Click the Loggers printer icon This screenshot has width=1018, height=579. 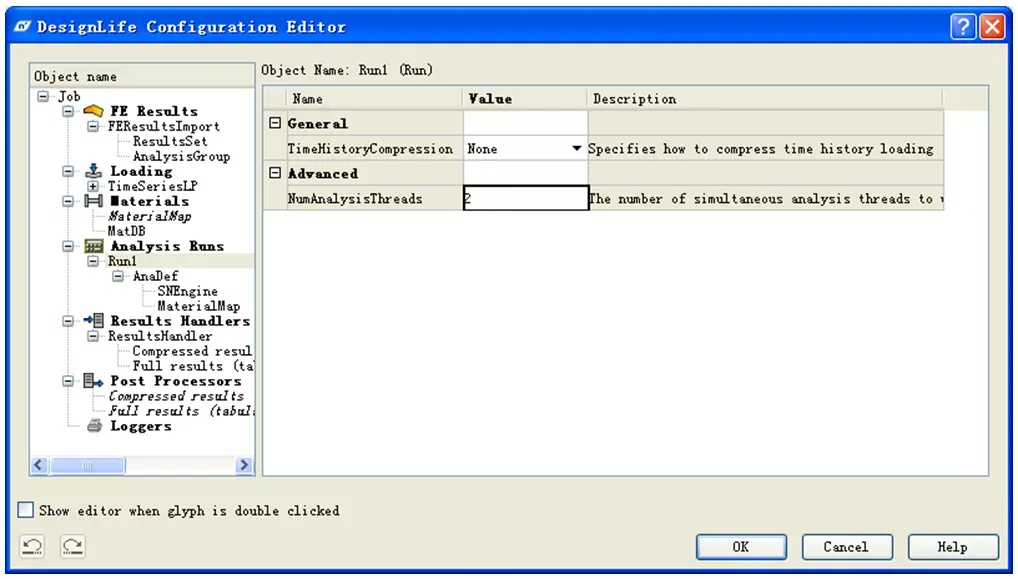[x=95, y=426]
